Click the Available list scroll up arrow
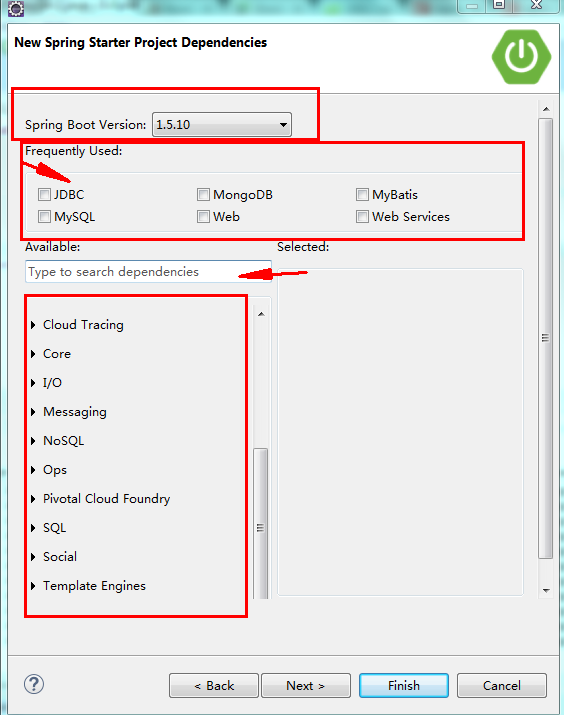The width and height of the screenshot is (564, 715). click(261, 314)
